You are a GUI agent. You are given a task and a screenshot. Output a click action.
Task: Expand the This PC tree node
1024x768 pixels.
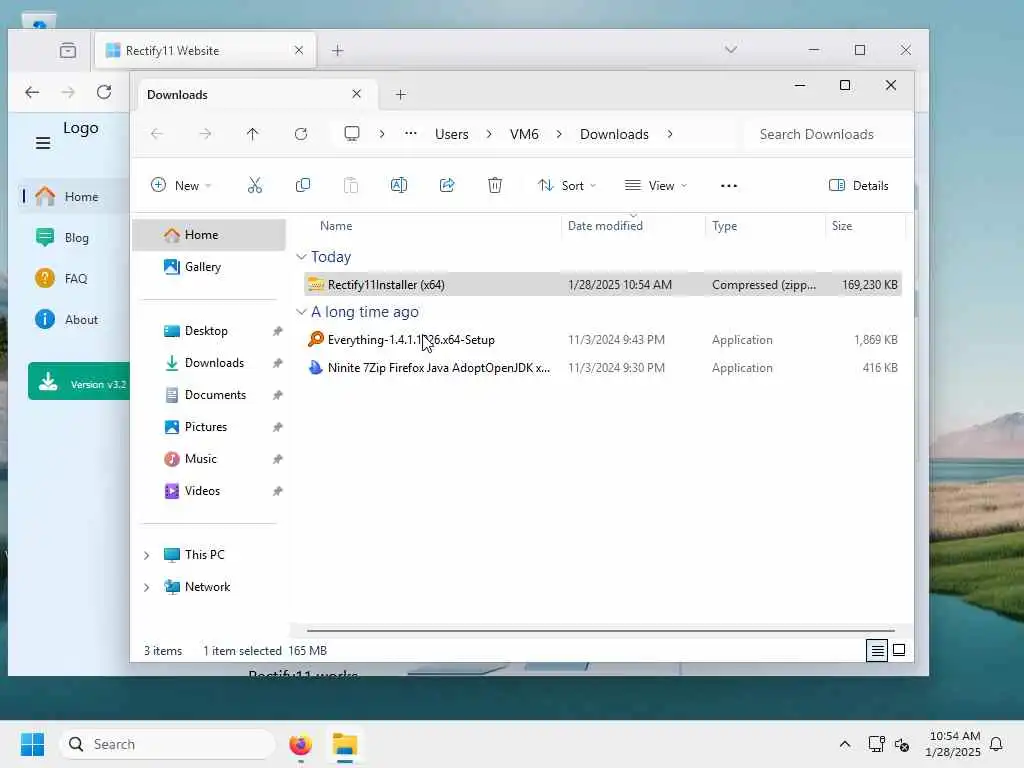point(146,555)
